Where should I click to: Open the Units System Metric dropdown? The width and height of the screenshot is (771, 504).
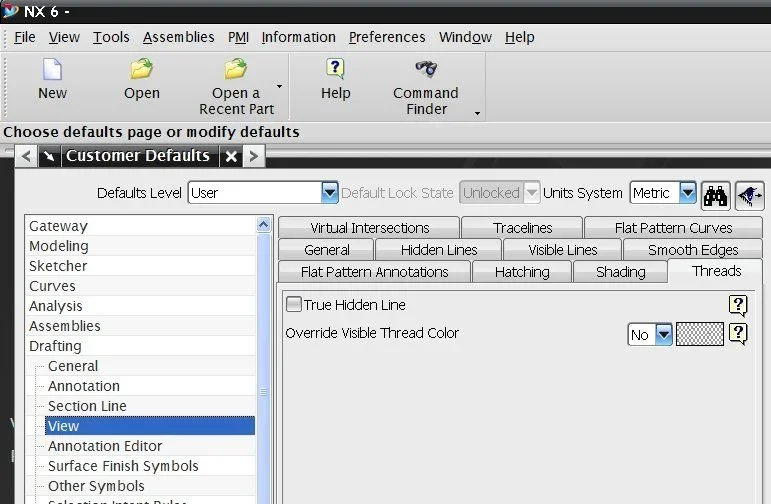[687, 193]
